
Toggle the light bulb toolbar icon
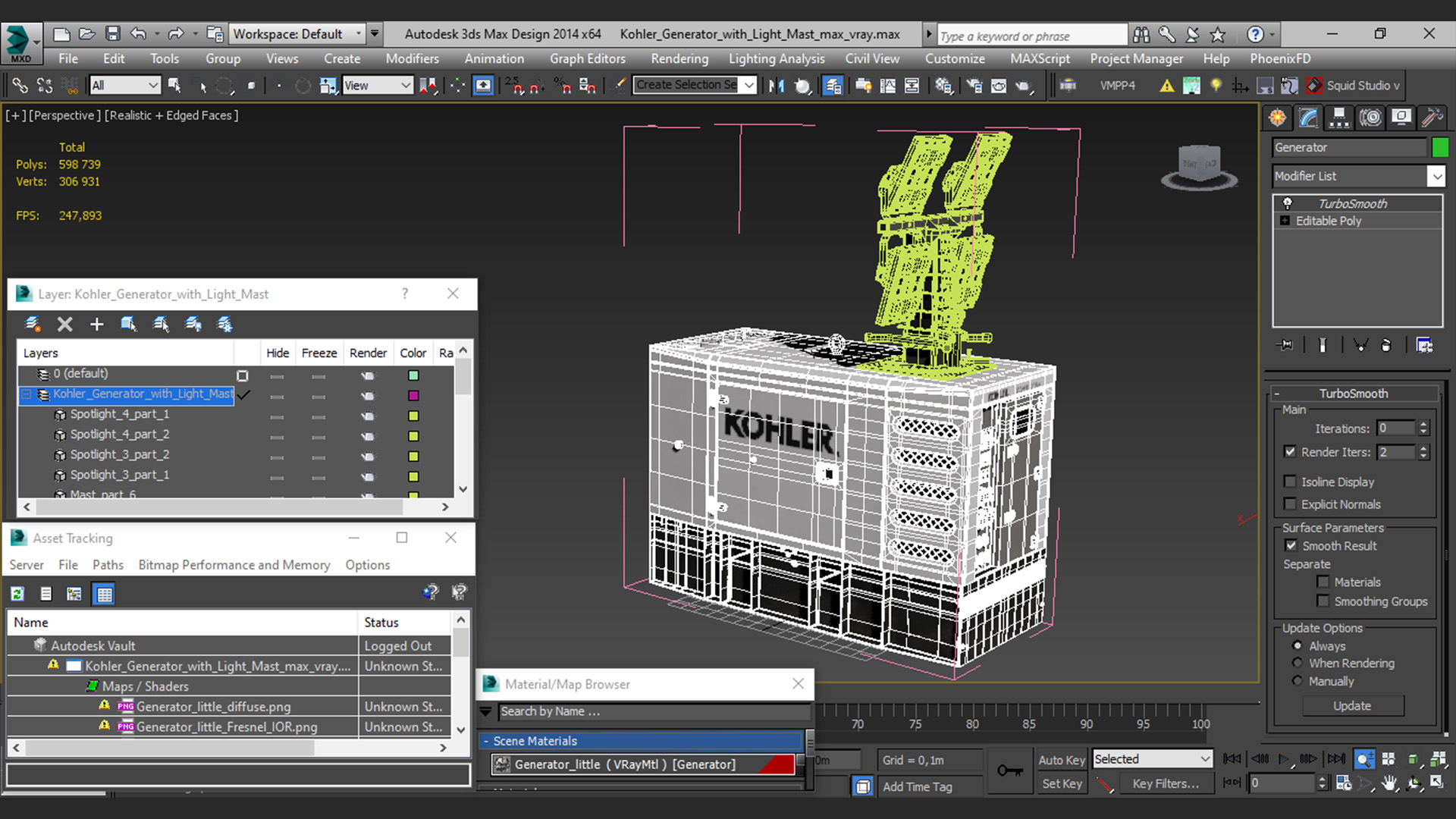[1216, 86]
